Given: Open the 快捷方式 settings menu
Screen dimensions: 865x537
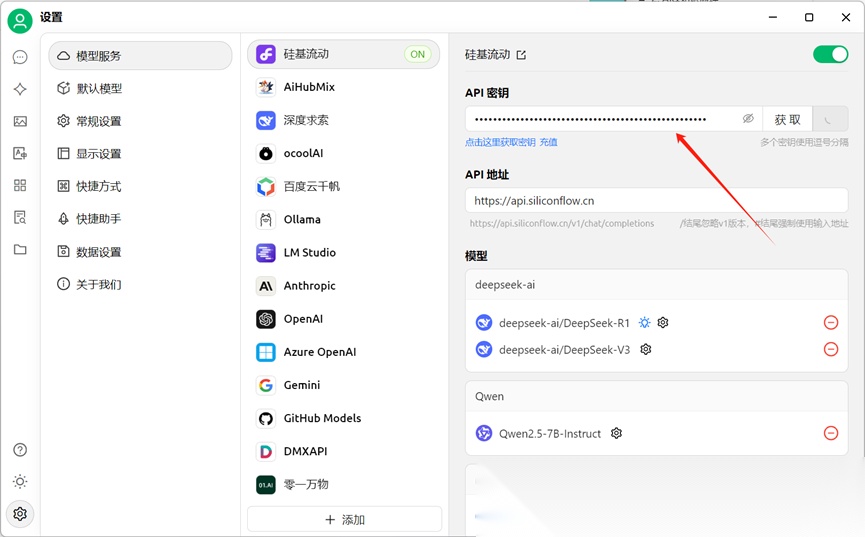Looking at the screenshot, I should tap(140, 186).
